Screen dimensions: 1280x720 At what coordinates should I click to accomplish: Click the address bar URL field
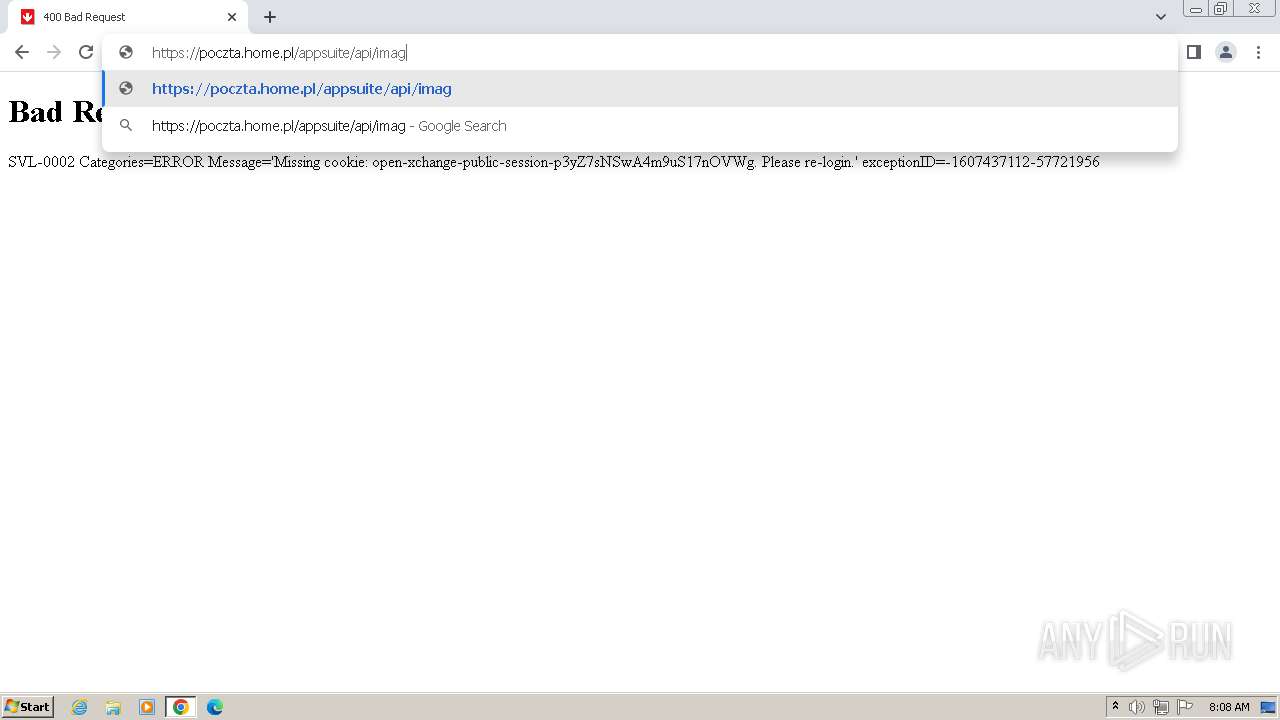coord(640,52)
